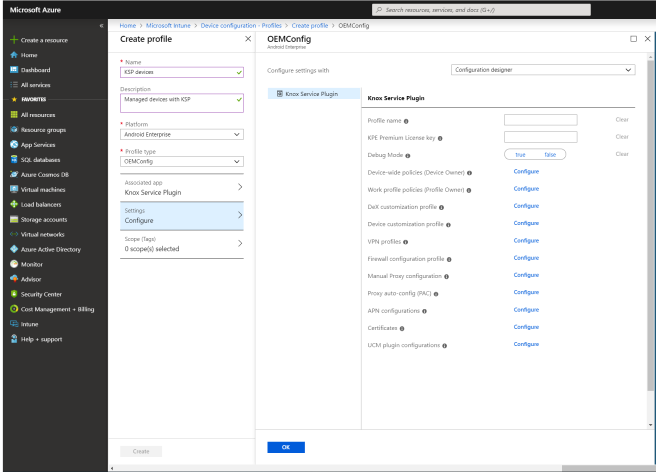
Task: Configure DeX customization profile
Action: (526, 206)
